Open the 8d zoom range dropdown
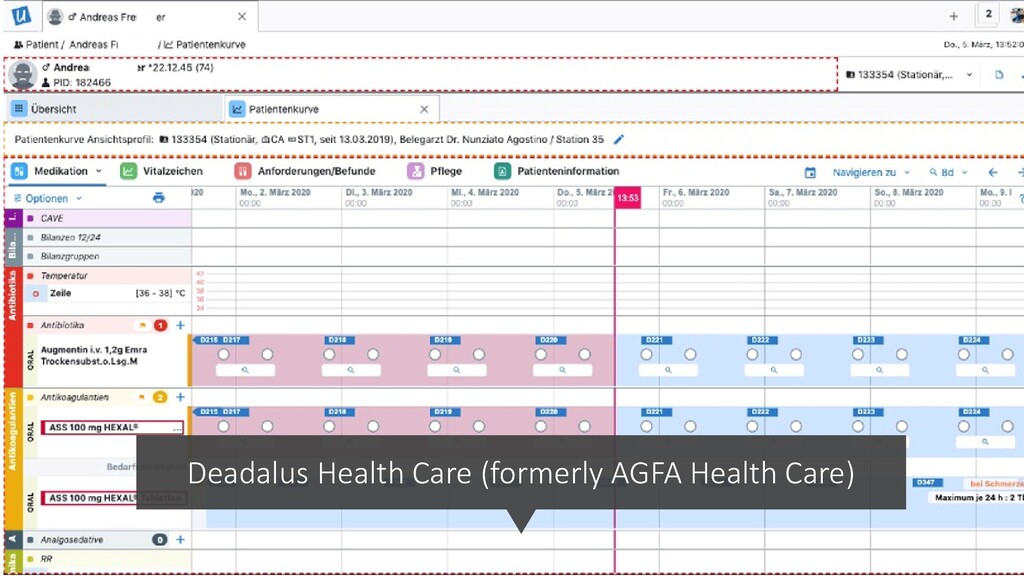This screenshot has width=1024, height=576. point(948,172)
